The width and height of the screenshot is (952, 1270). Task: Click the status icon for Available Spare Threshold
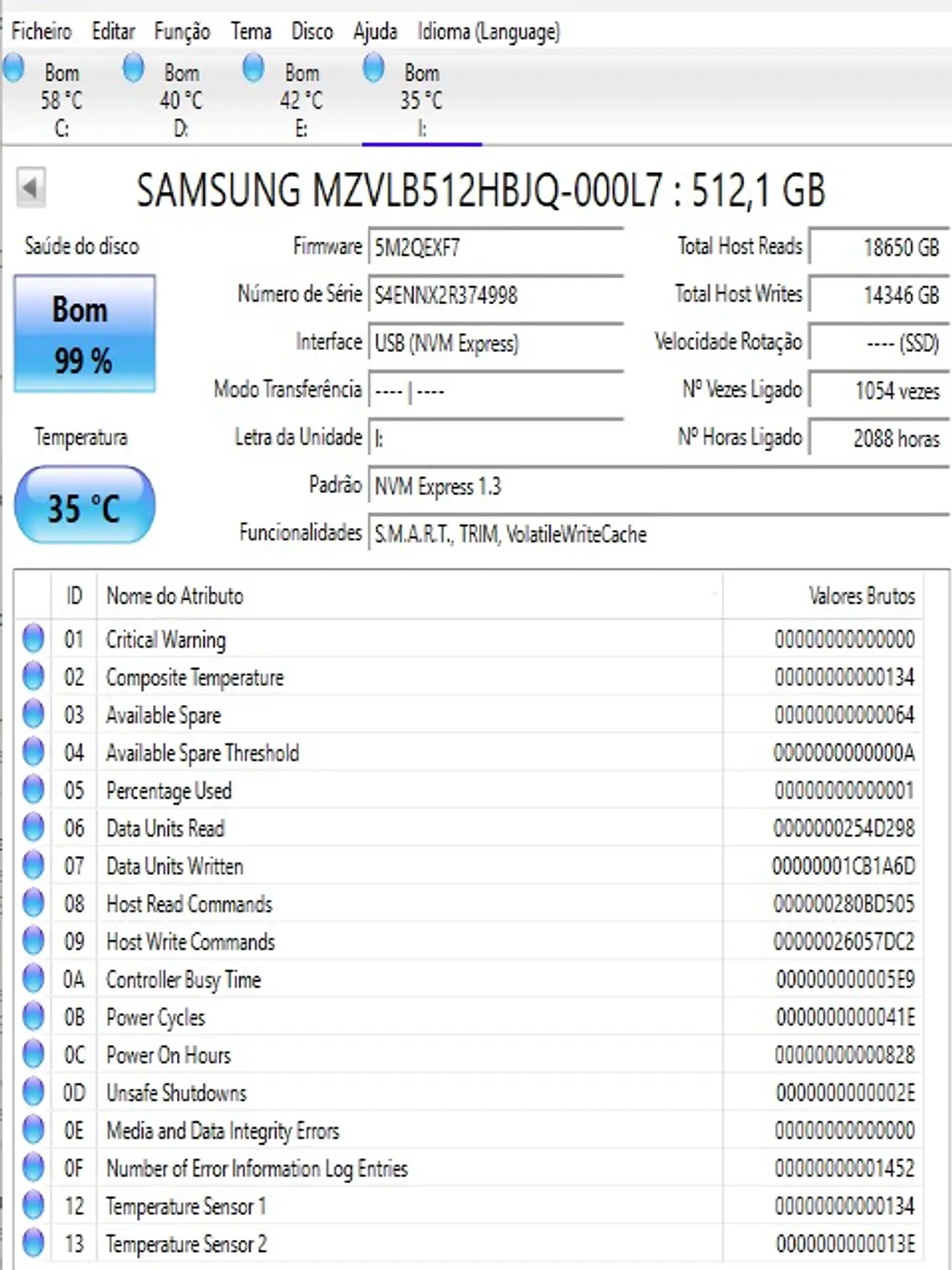pos(33,752)
